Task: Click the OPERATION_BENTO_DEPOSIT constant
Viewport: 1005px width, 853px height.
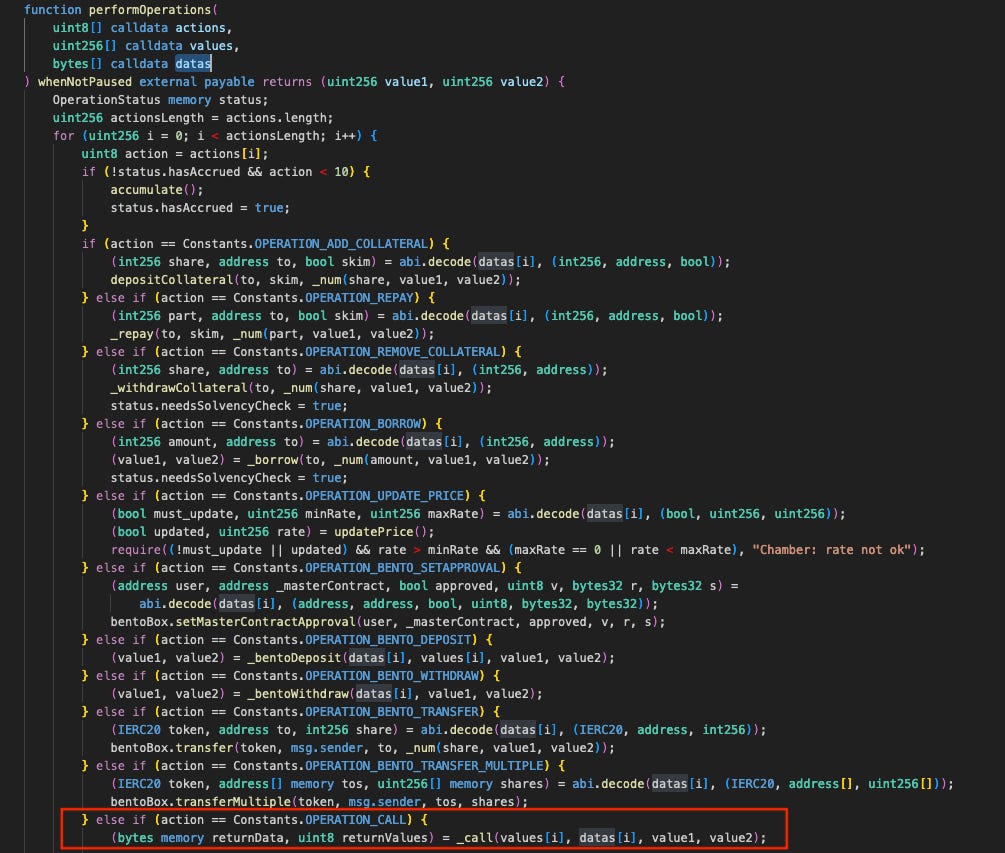Action: coord(388,639)
